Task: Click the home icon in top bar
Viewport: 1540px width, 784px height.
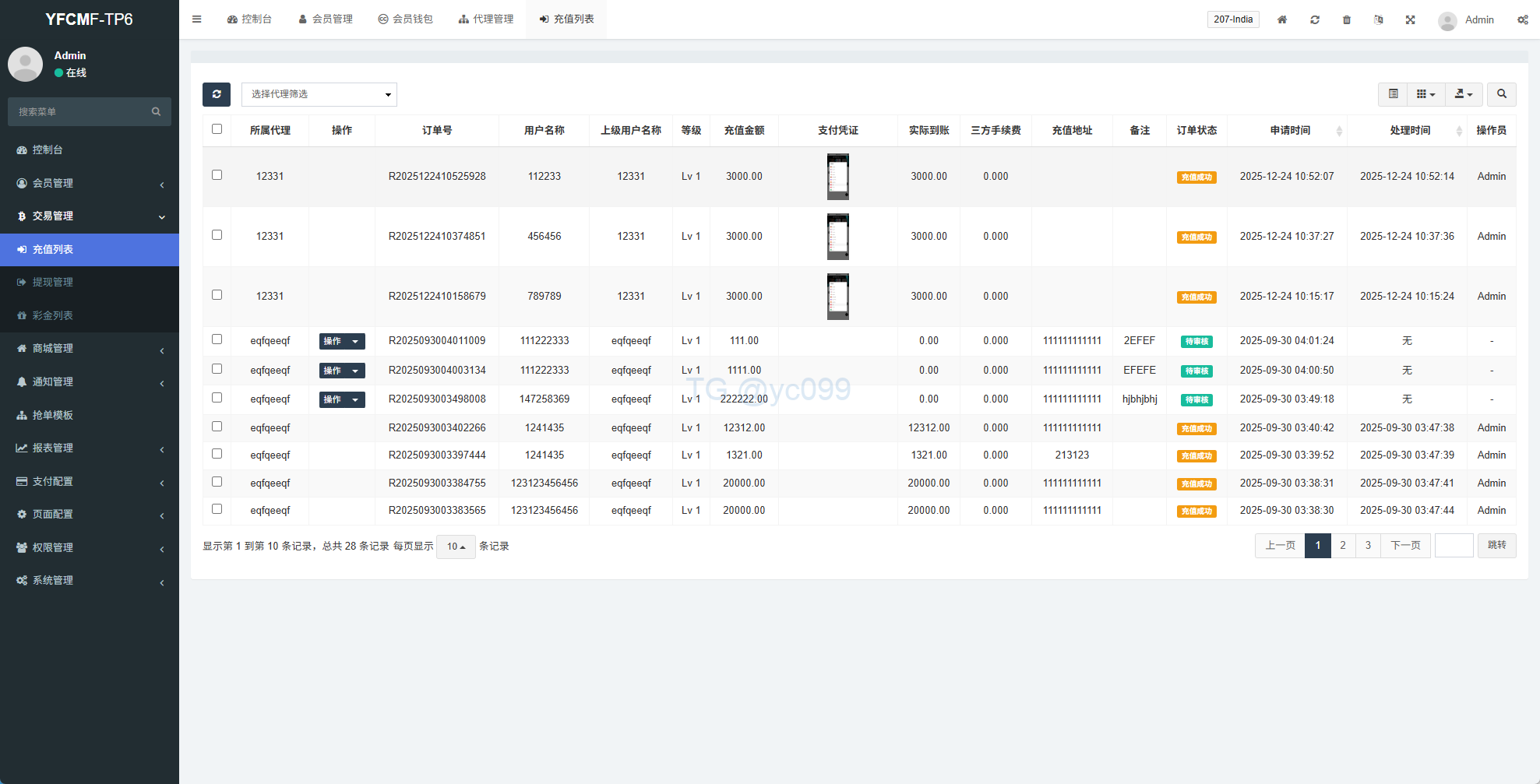Action: pyautogui.click(x=1281, y=19)
